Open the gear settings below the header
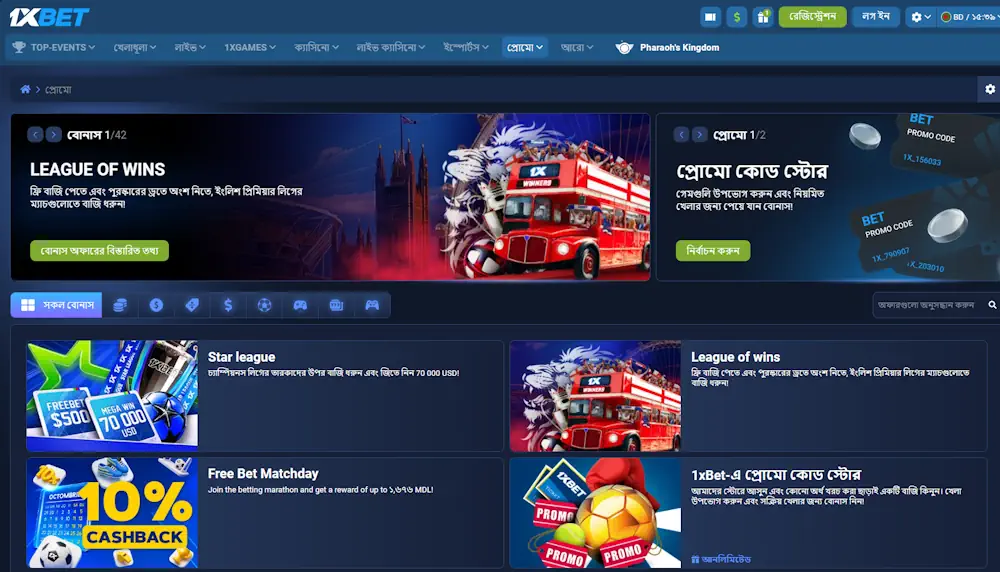The width and height of the screenshot is (1000, 572). pos(989,90)
